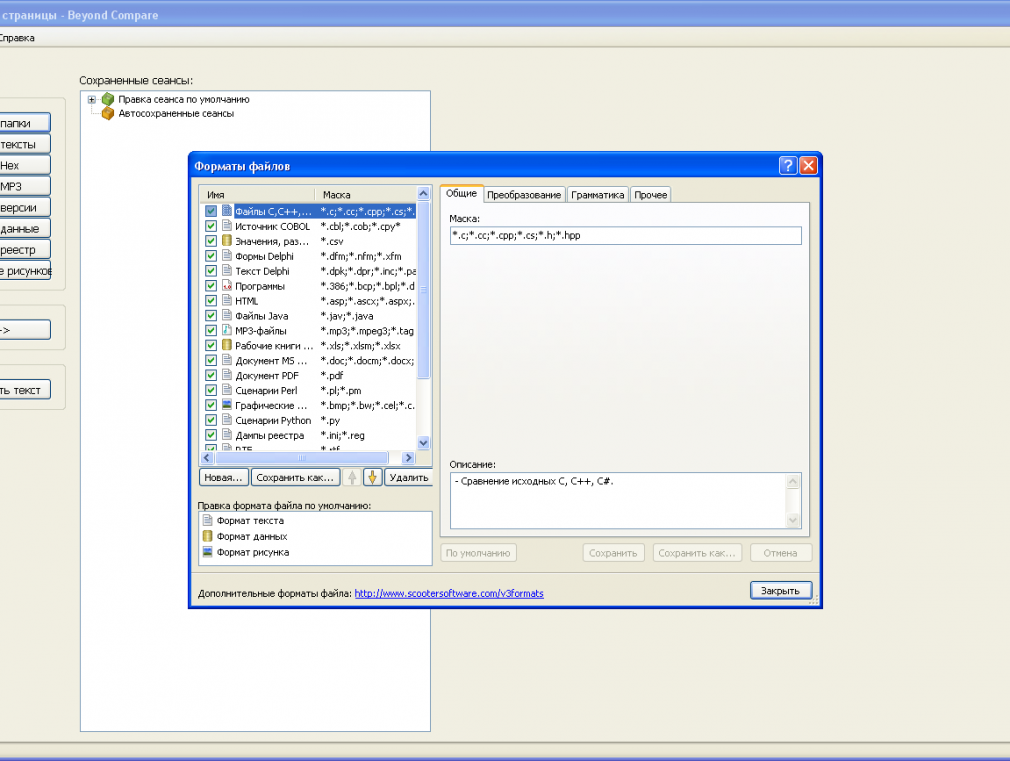Click the Рабочие книги spreadsheet icon
This screenshot has width=1010, height=761.
(227, 345)
